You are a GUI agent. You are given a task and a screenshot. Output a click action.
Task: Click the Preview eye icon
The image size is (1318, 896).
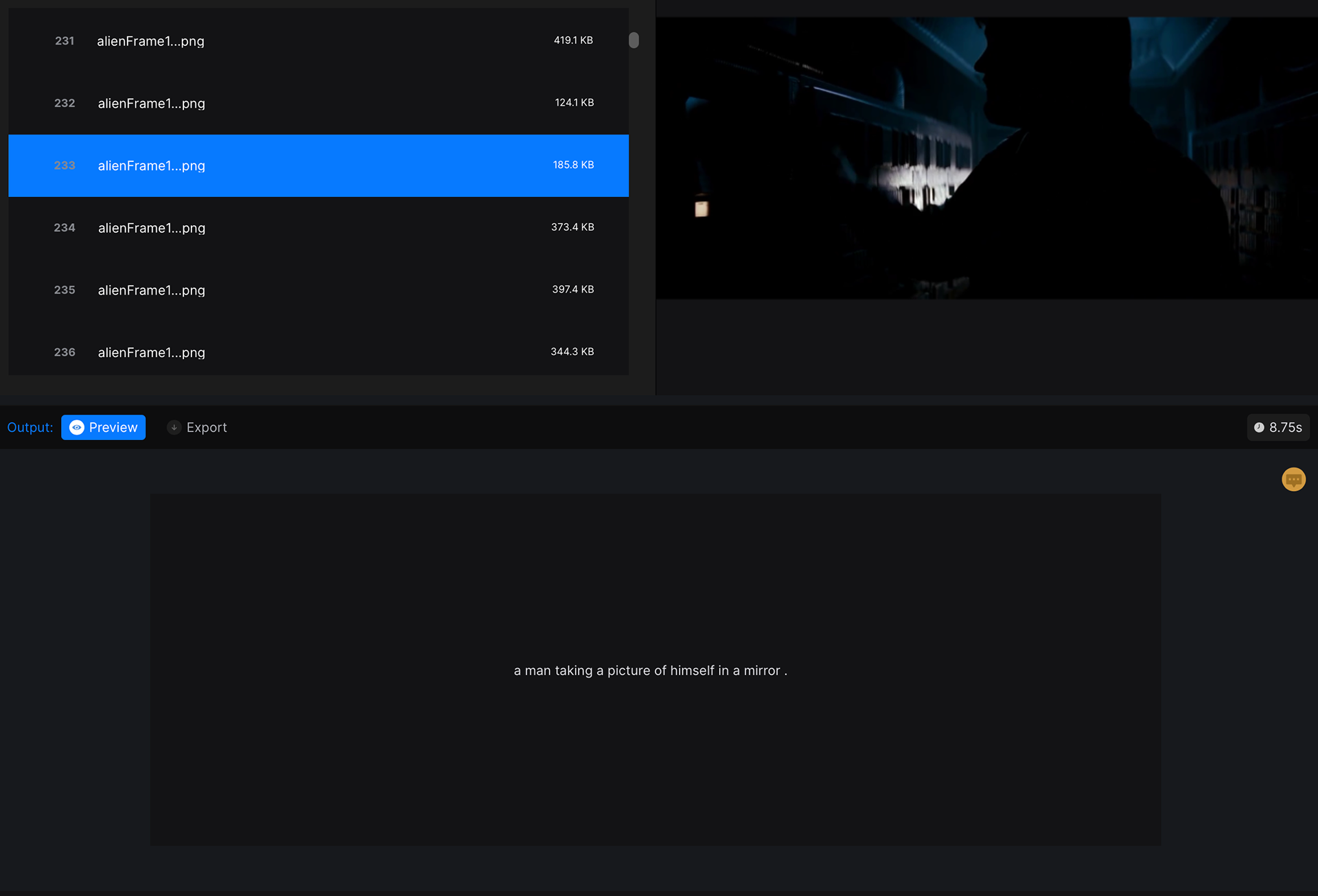point(77,428)
